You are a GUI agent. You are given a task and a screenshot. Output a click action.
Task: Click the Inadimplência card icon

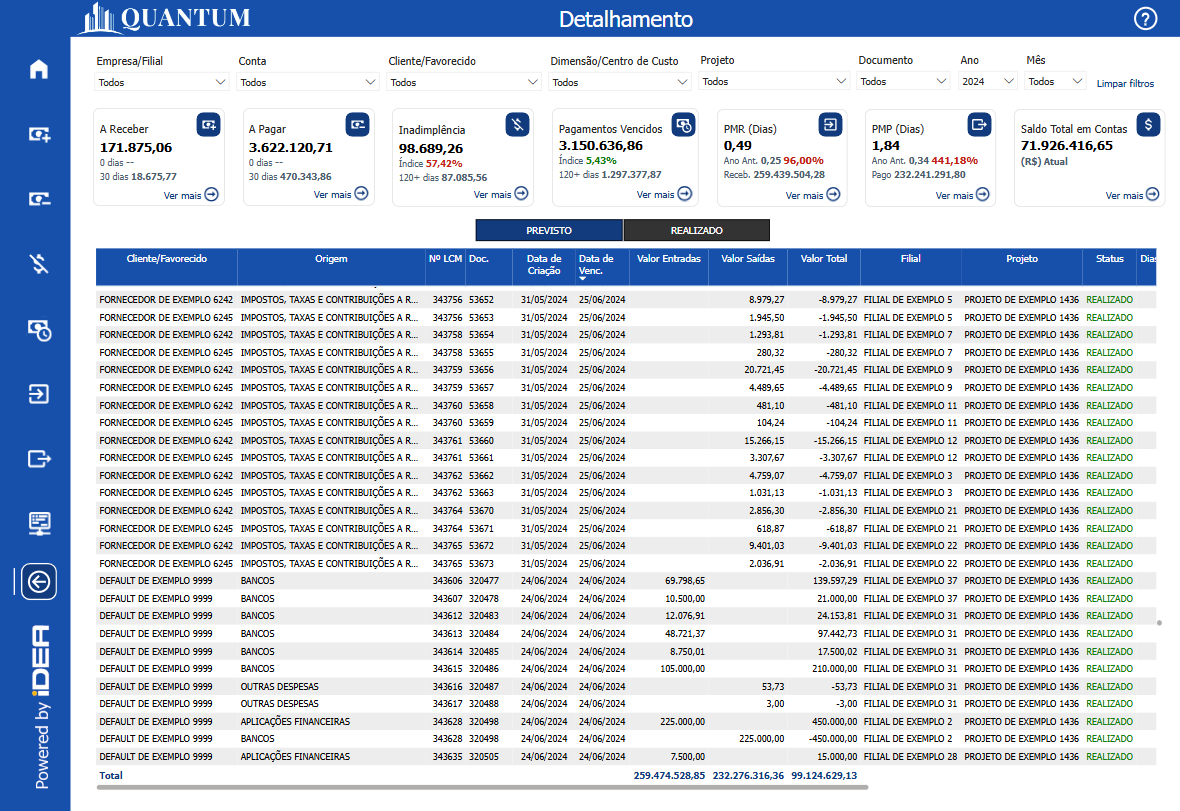(x=517, y=124)
